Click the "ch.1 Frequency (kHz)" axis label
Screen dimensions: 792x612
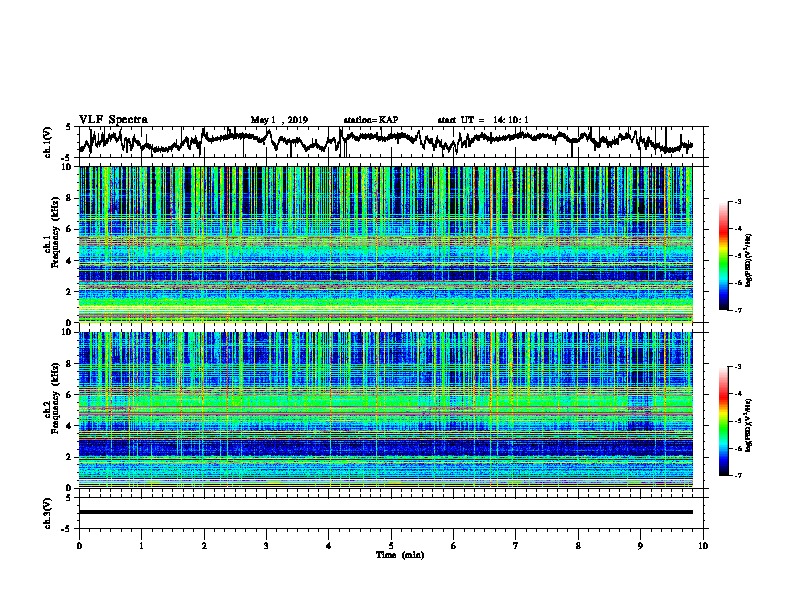click(51, 232)
